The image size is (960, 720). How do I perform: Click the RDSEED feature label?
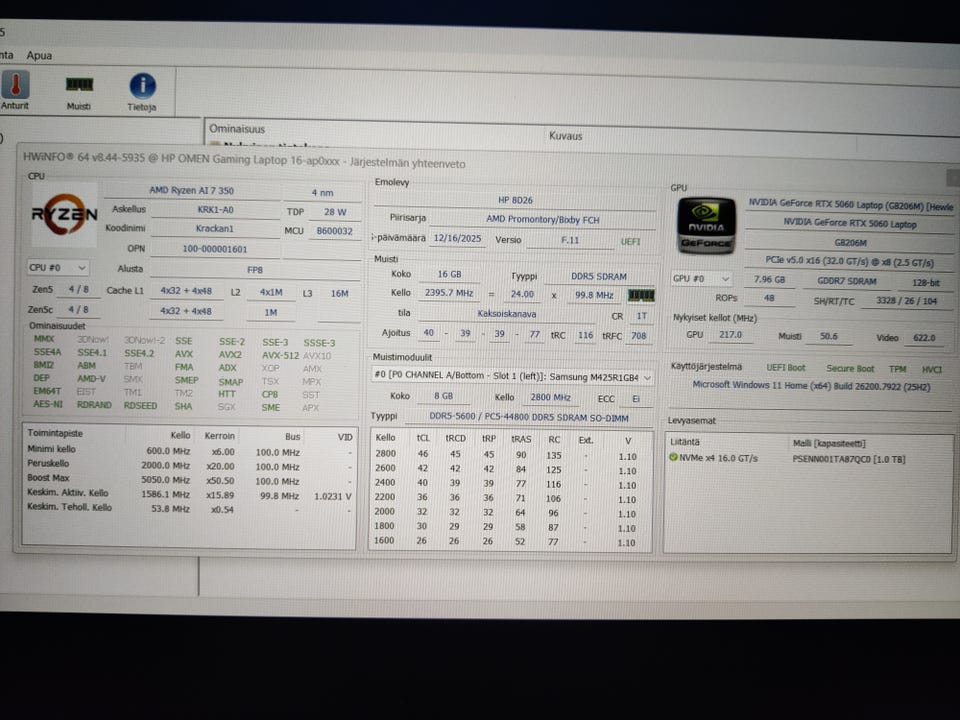[x=140, y=405]
